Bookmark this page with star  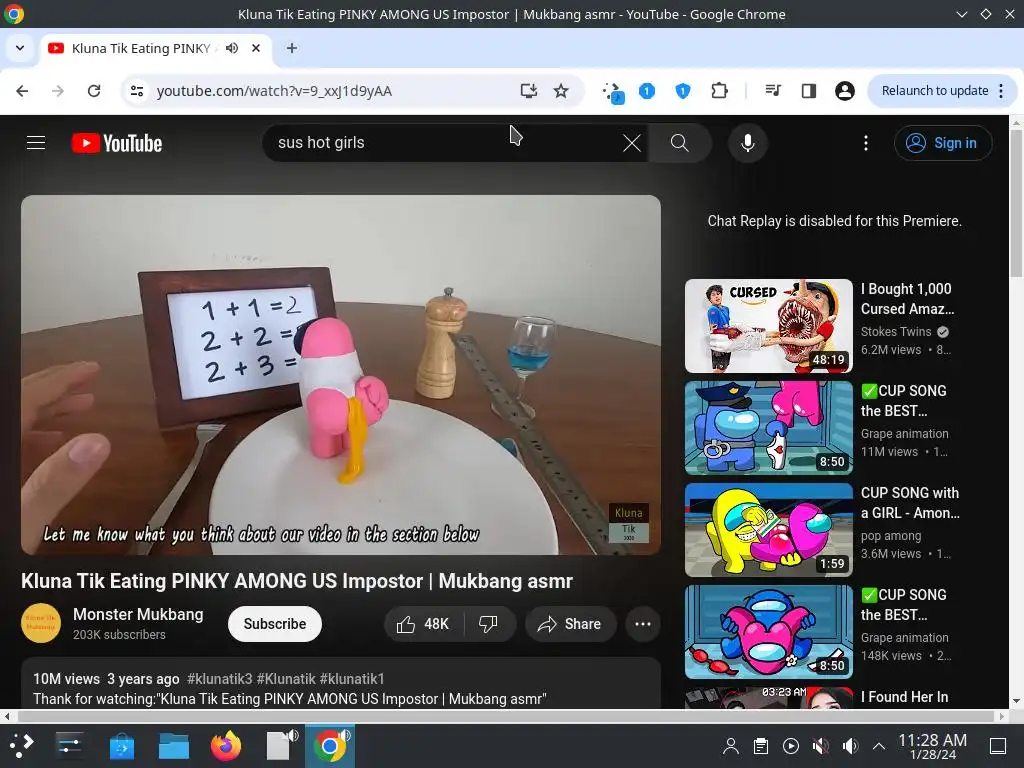point(561,91)
